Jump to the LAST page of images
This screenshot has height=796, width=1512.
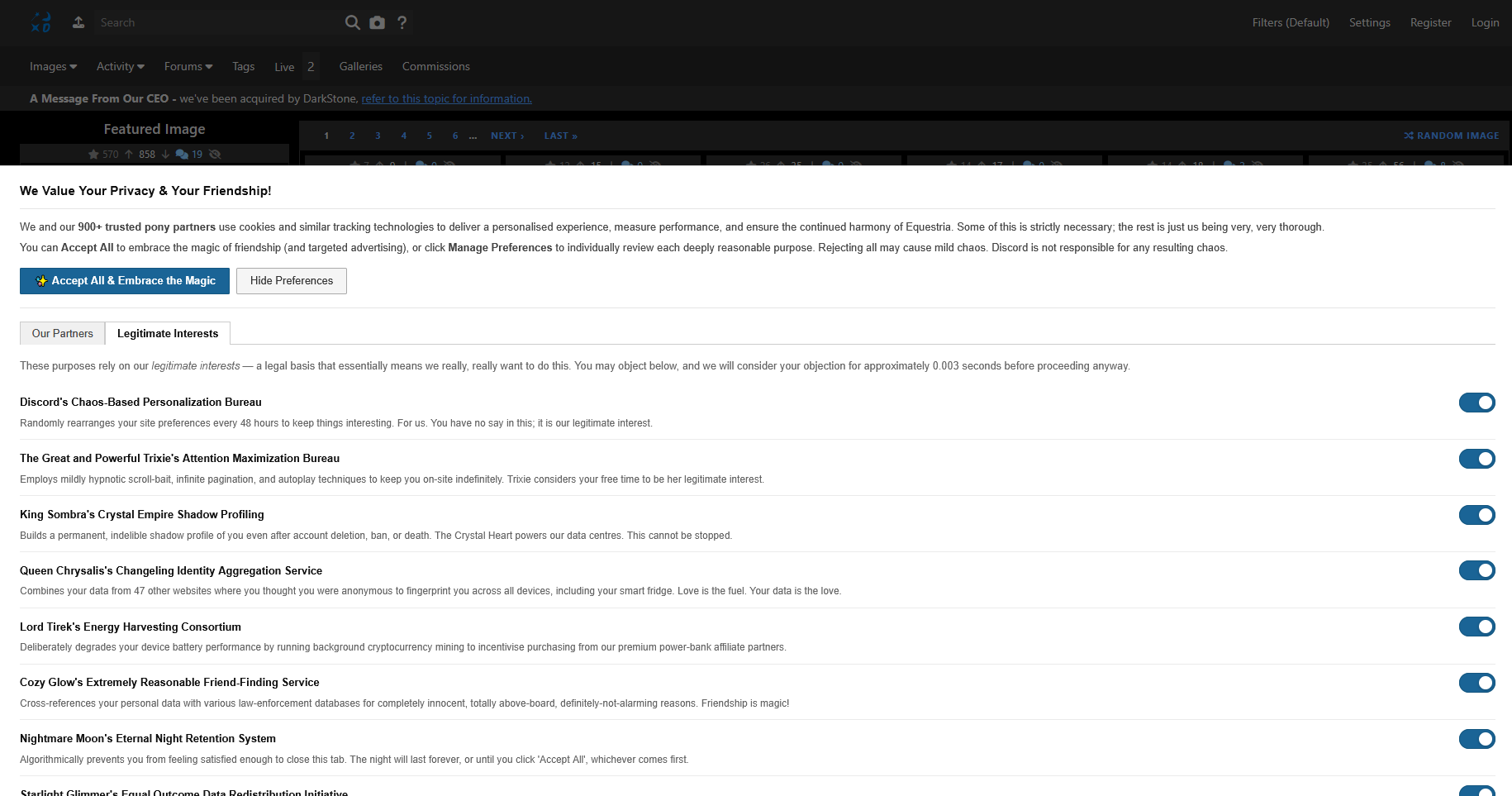pos(561,136)
